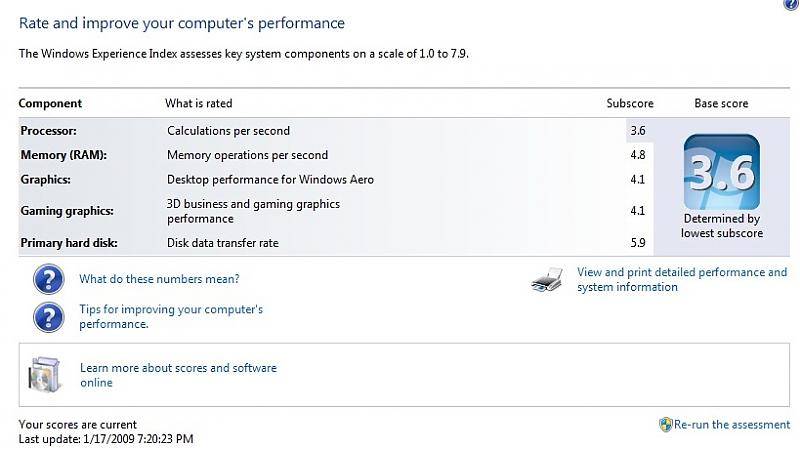
Task: Click the Component column header
Action: coord(50,104)
